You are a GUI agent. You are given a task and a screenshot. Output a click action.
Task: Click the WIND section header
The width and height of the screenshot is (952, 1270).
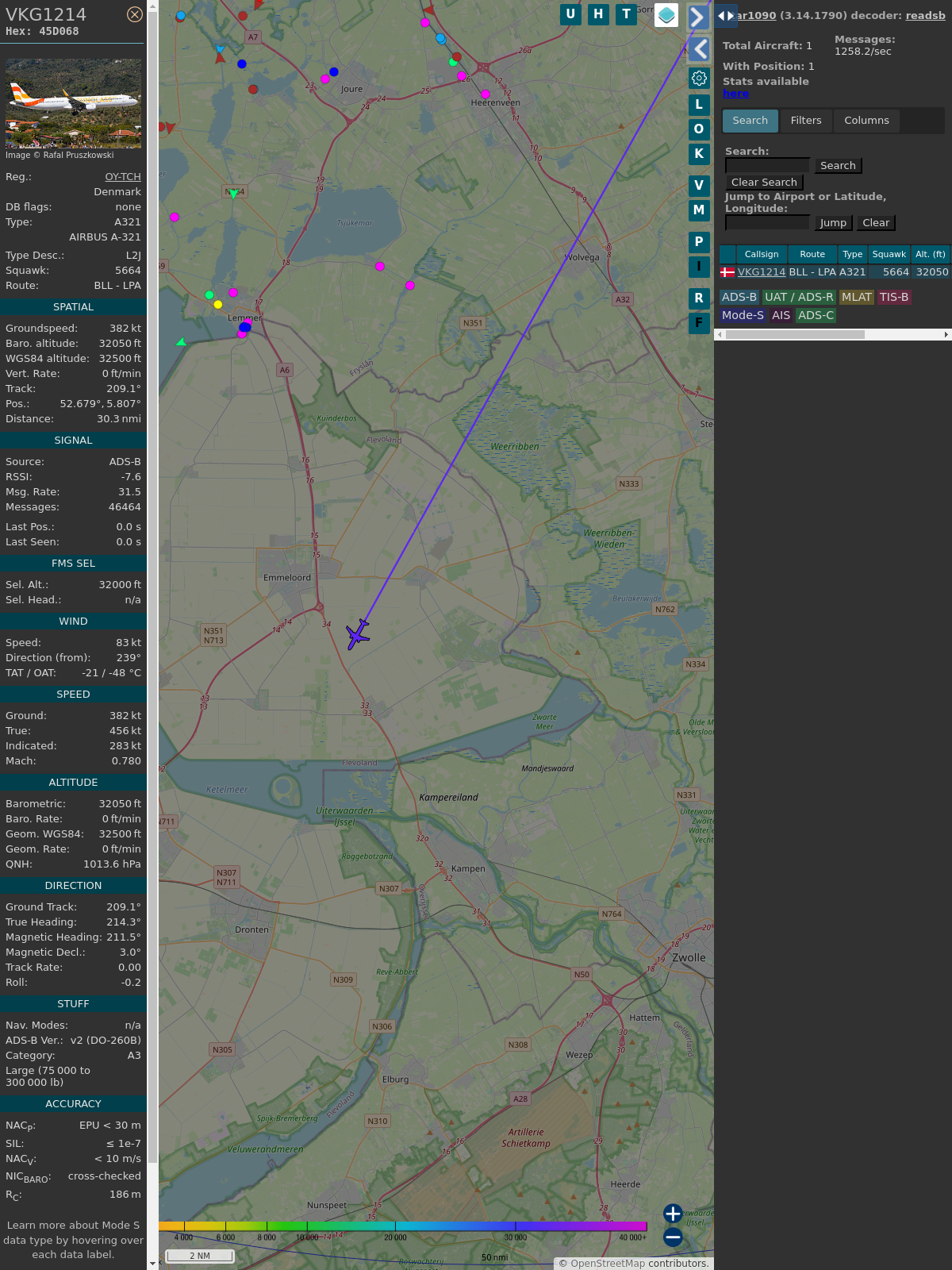(x=73, y=621)
